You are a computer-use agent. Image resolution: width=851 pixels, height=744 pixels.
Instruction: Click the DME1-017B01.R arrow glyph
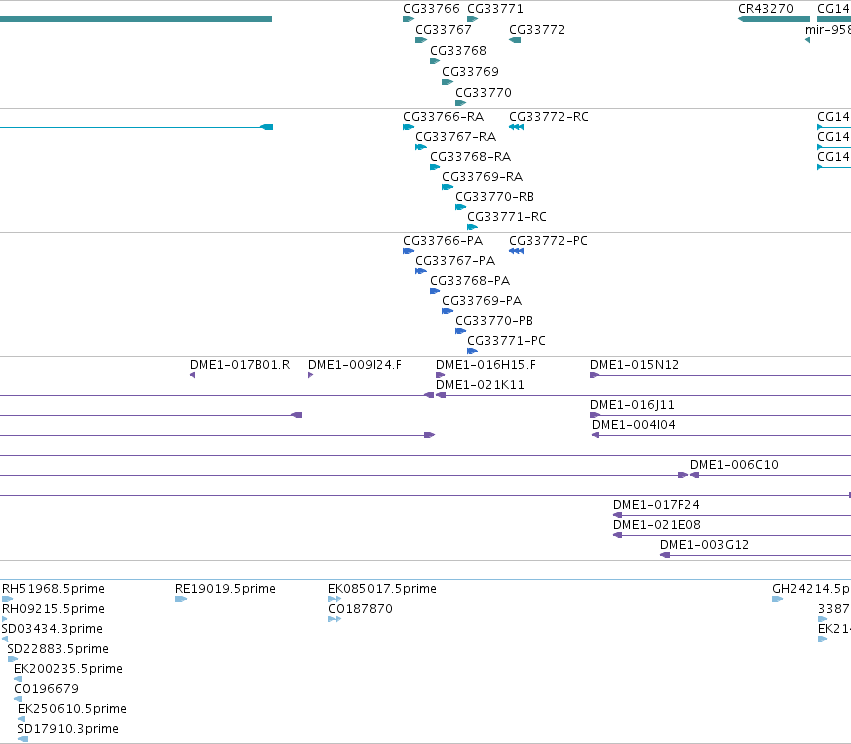(192, 375)
